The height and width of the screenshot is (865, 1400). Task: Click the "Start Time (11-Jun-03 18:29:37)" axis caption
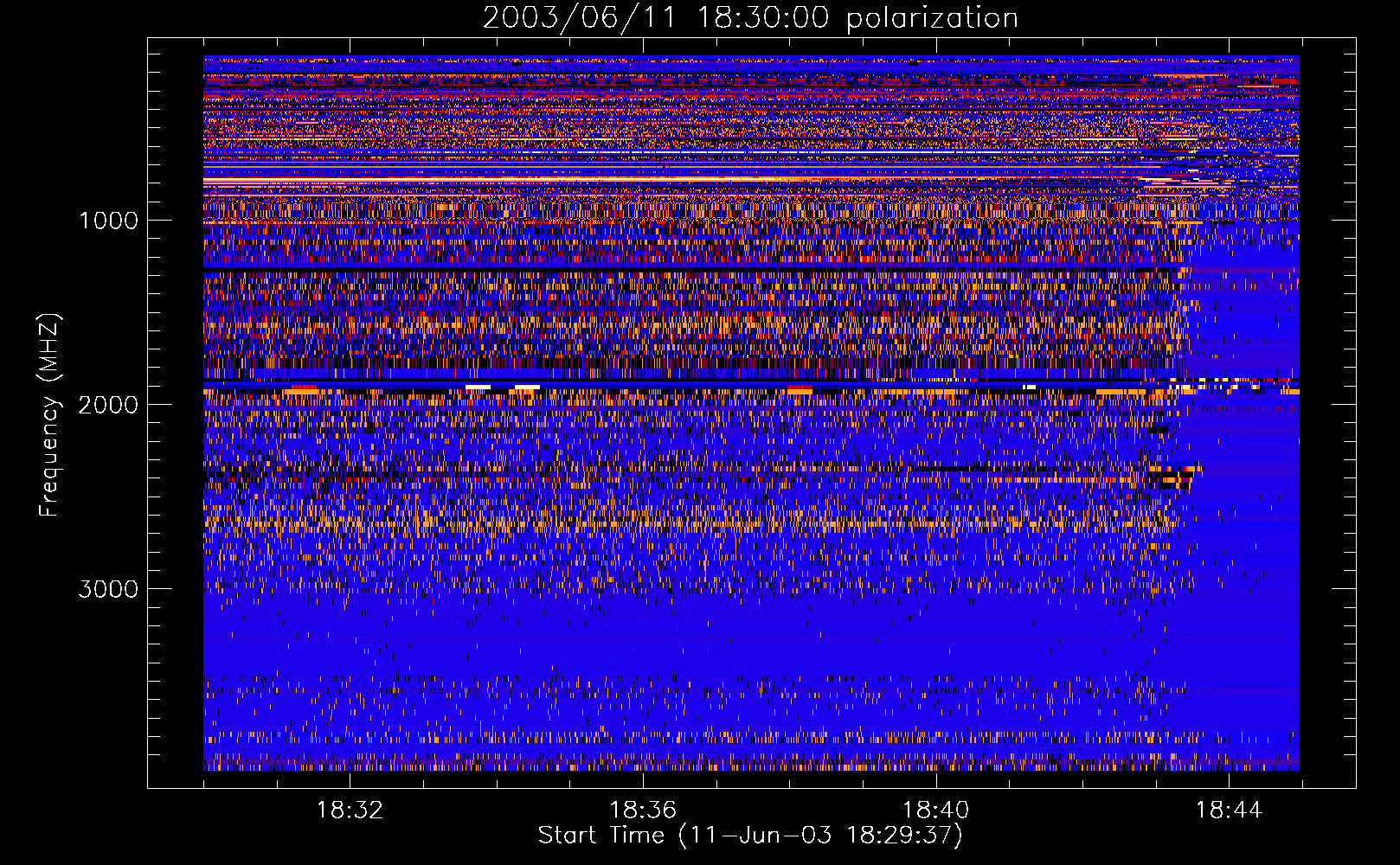click(x=750, y=836)
